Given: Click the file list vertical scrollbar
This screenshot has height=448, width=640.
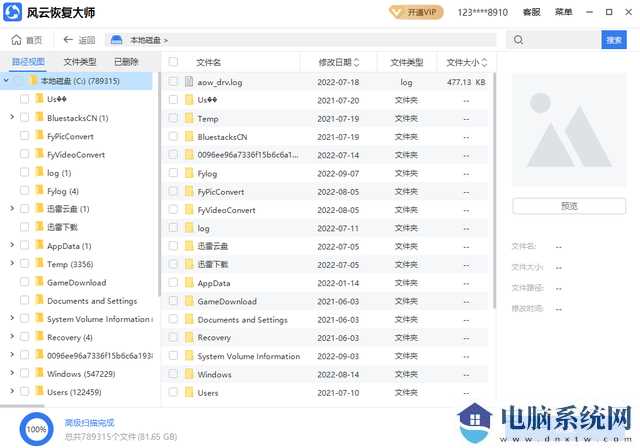Looking at the screenshot, I should coord(494,190).
